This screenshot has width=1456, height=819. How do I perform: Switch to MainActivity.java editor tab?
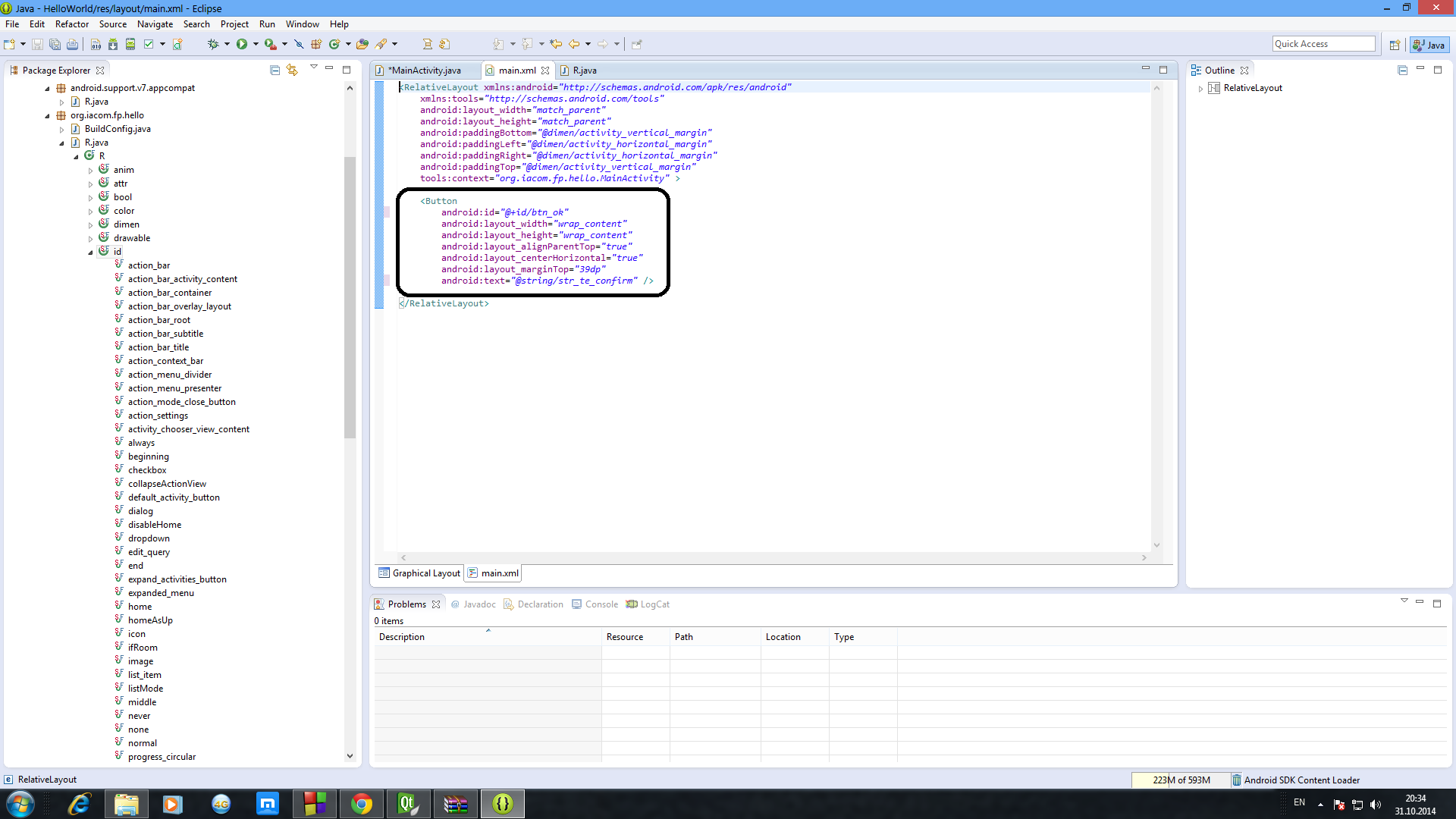(424, 71)
